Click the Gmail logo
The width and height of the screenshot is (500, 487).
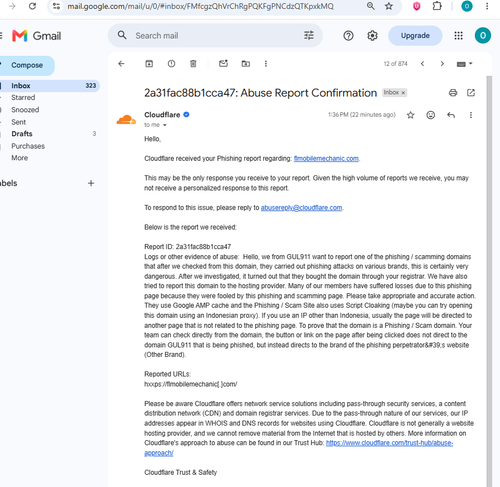(37, 36)
